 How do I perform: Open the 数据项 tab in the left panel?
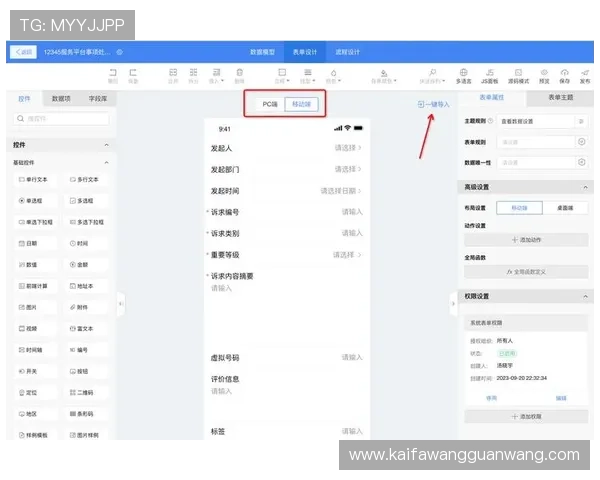61,99
